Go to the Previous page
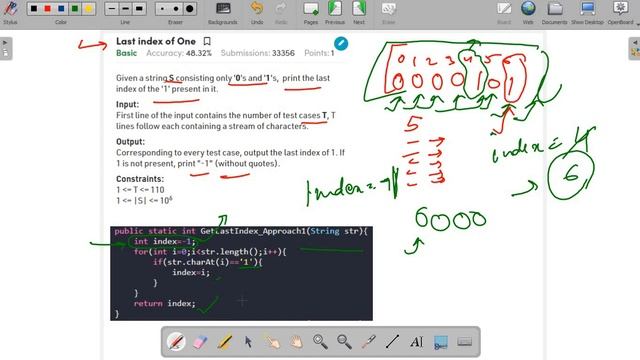640x360 pixels. pyautogui.click(x=335, y=12)
